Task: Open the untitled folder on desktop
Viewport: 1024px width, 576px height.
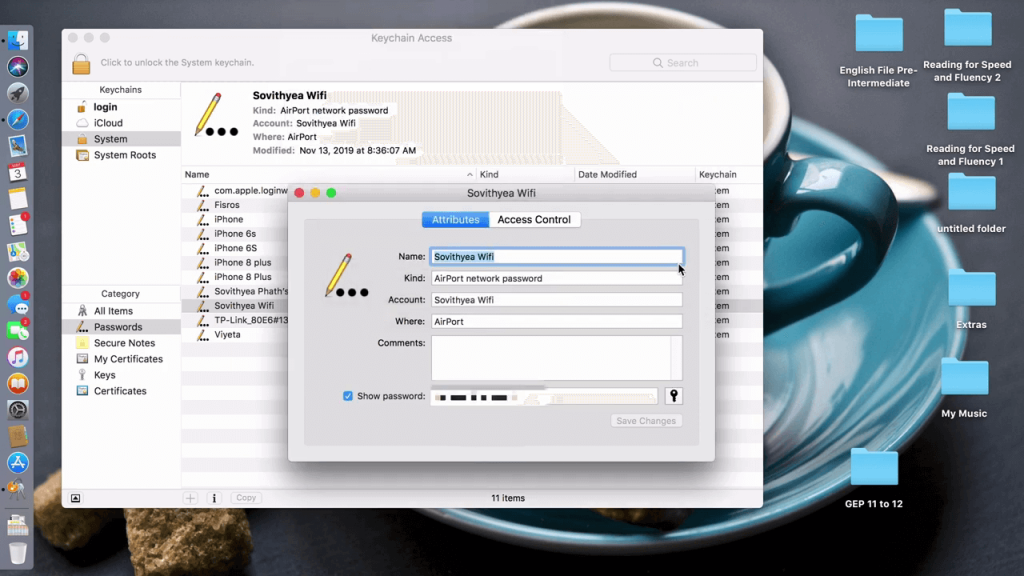Action: 972,192
